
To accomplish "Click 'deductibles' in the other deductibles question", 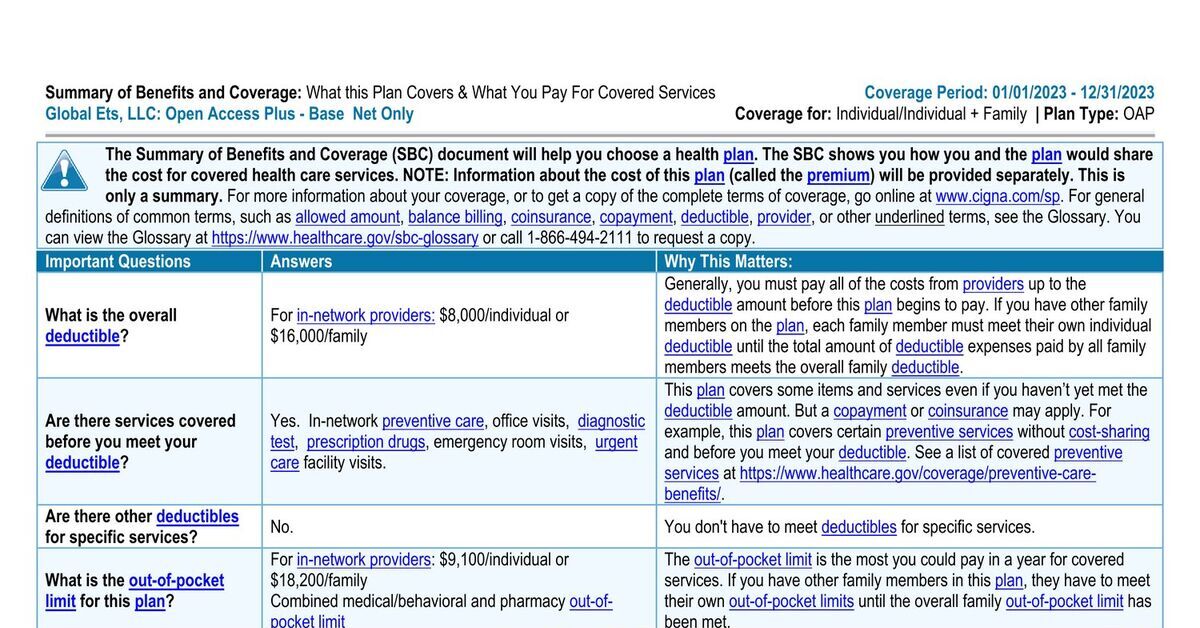I will click(x=197, y=517).
